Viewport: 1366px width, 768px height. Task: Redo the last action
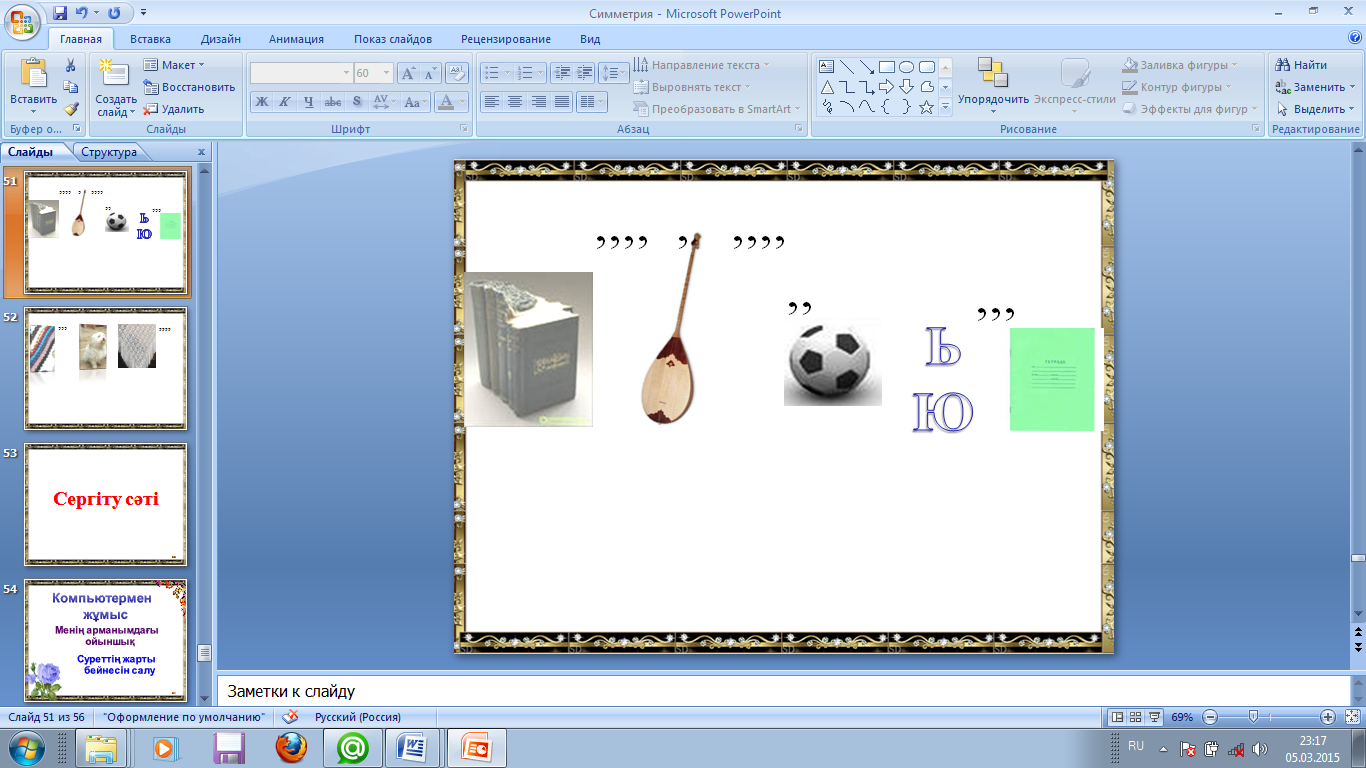point(113,13)
